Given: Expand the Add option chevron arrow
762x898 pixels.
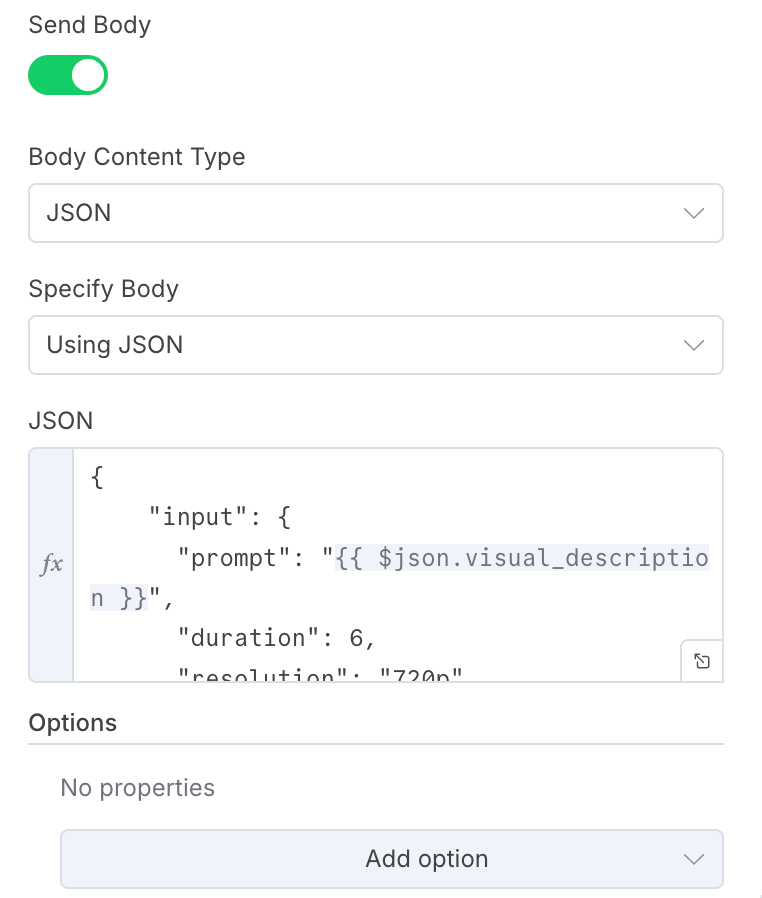Looking at the screenshot, I should coord(693,859).
